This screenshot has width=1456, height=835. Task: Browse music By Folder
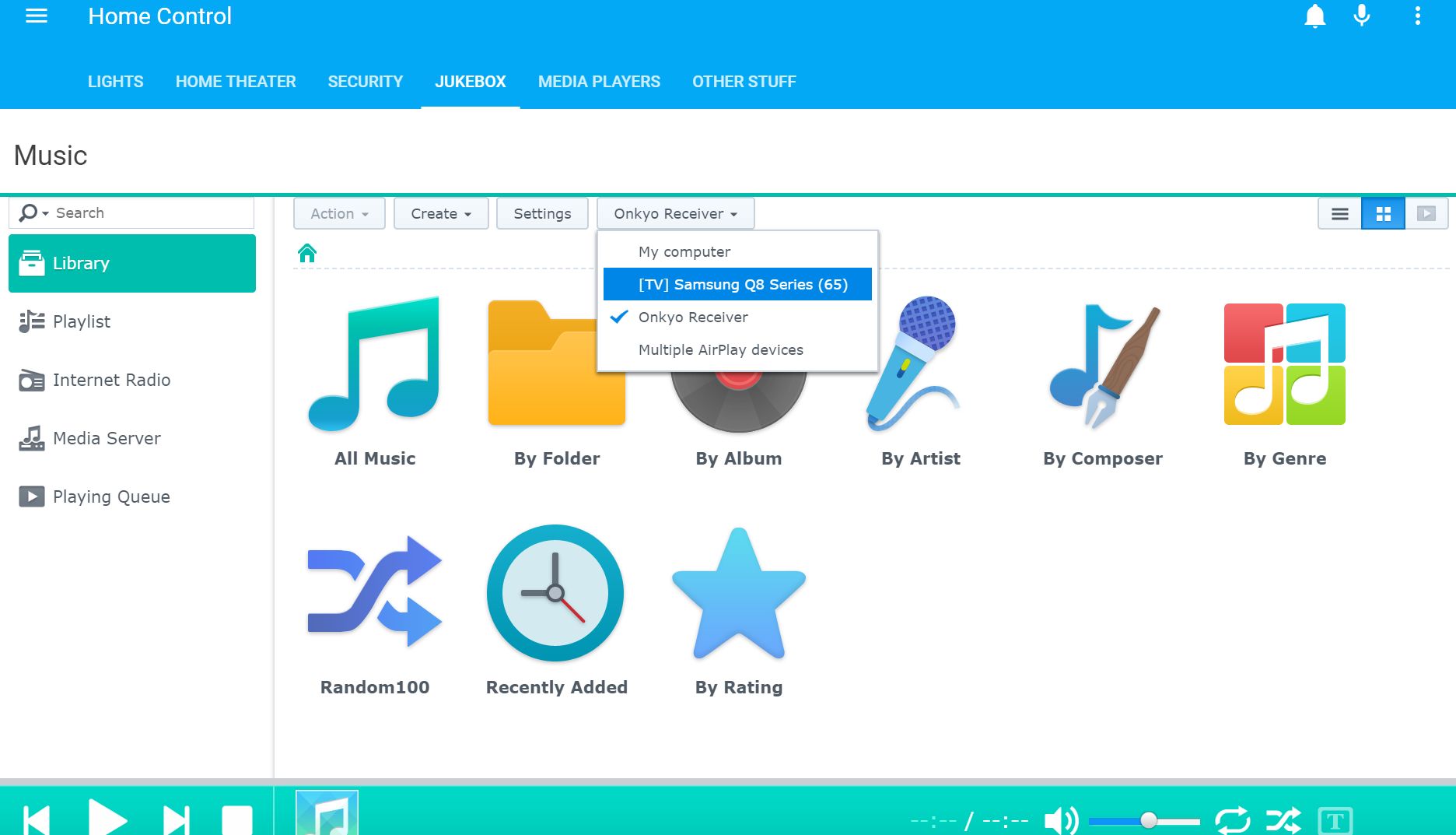pos(557,383)
